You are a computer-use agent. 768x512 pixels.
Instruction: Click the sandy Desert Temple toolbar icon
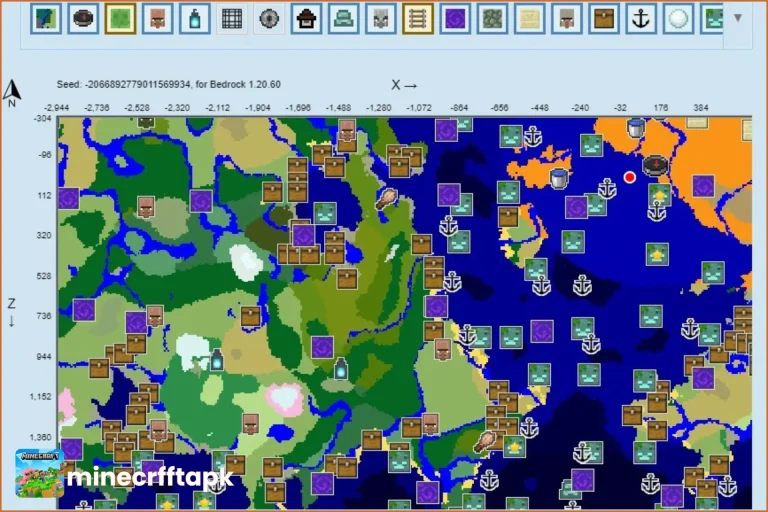point(529,19)
